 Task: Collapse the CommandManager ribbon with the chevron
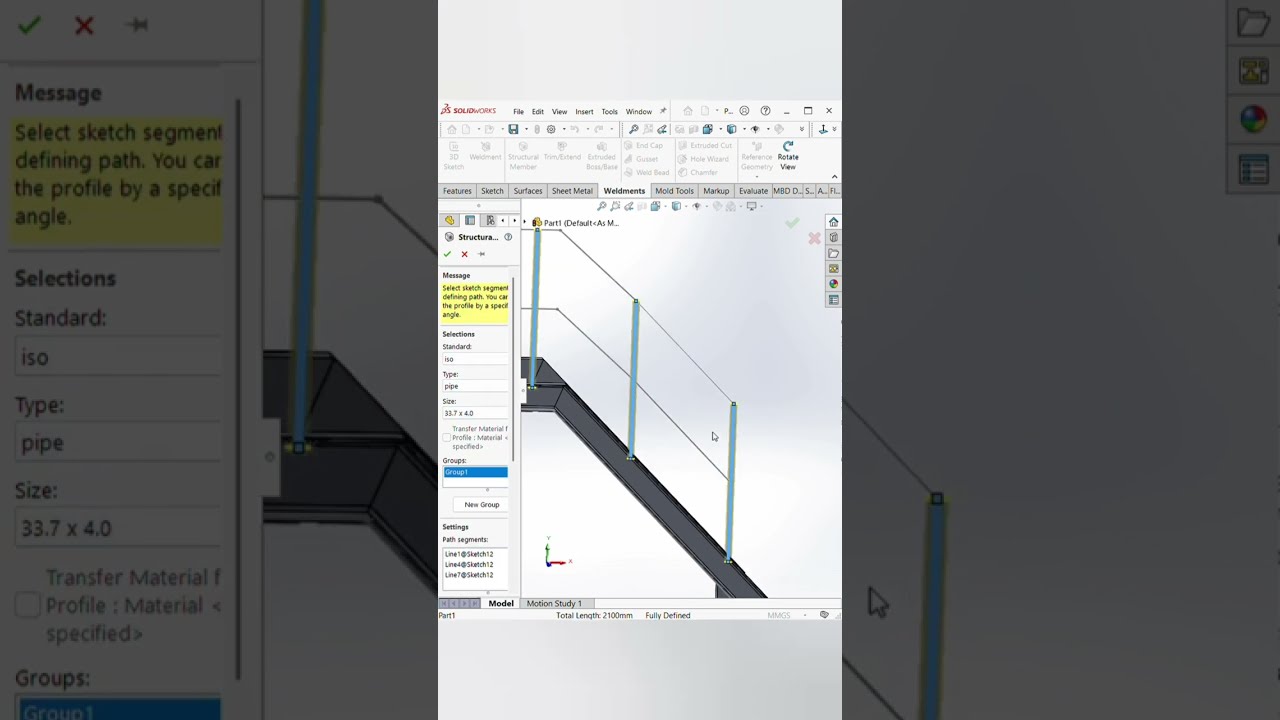click(834, 177)
